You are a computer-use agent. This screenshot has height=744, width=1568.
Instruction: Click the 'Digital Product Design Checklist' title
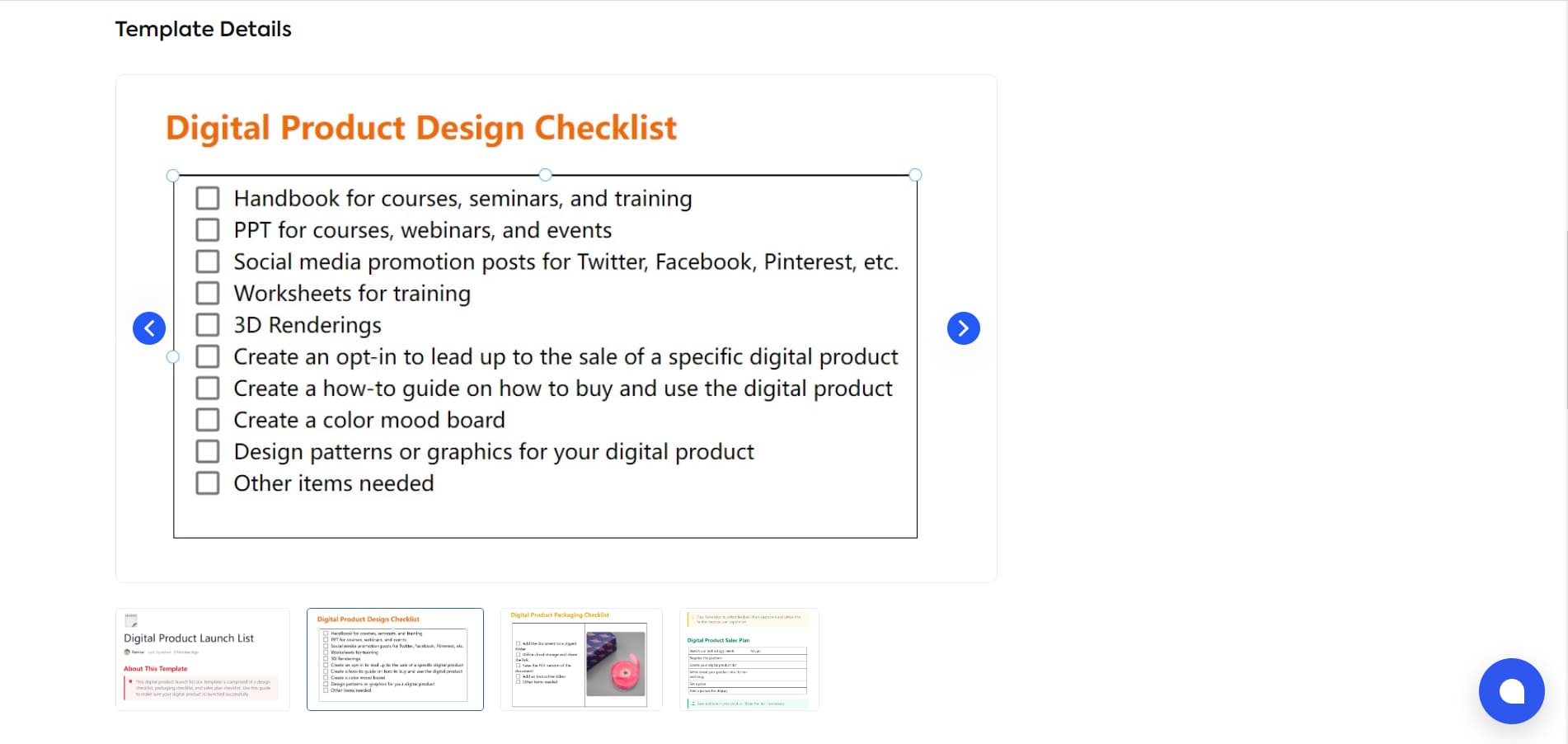coord(421,128)
